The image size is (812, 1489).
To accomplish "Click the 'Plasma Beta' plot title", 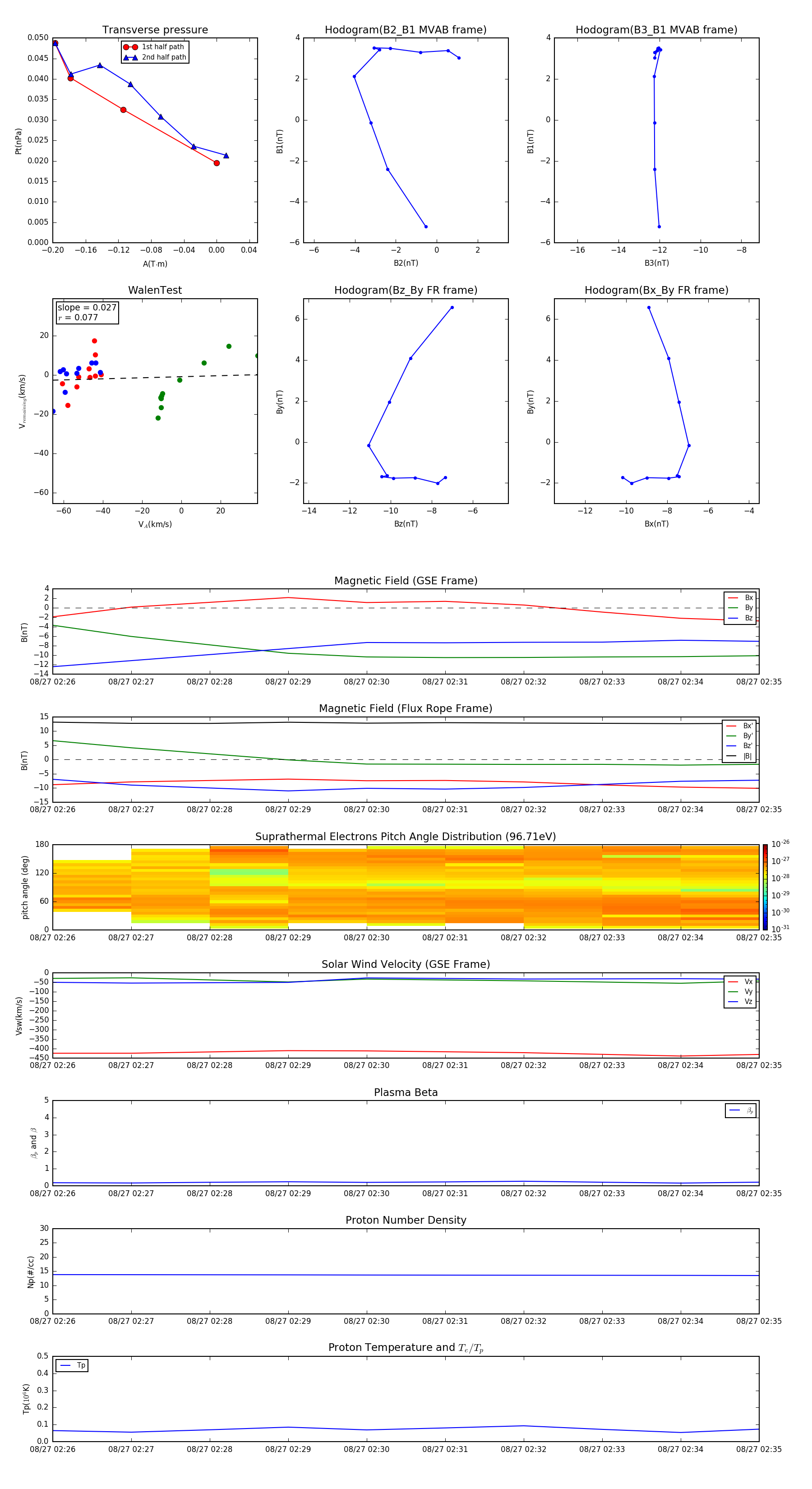I will [x=406, y=1092].
